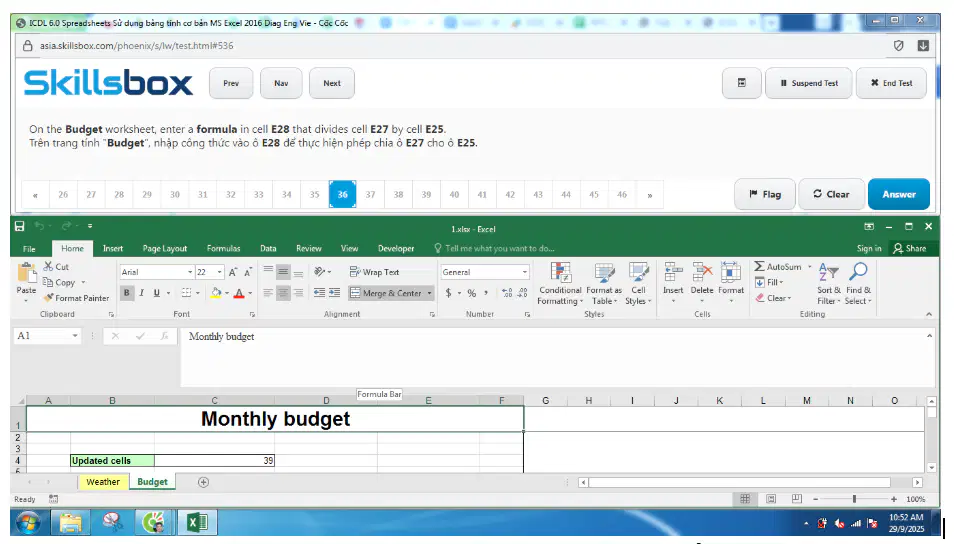Click Increase Decimal icon

pyautogui.click(x=507, y=293)
